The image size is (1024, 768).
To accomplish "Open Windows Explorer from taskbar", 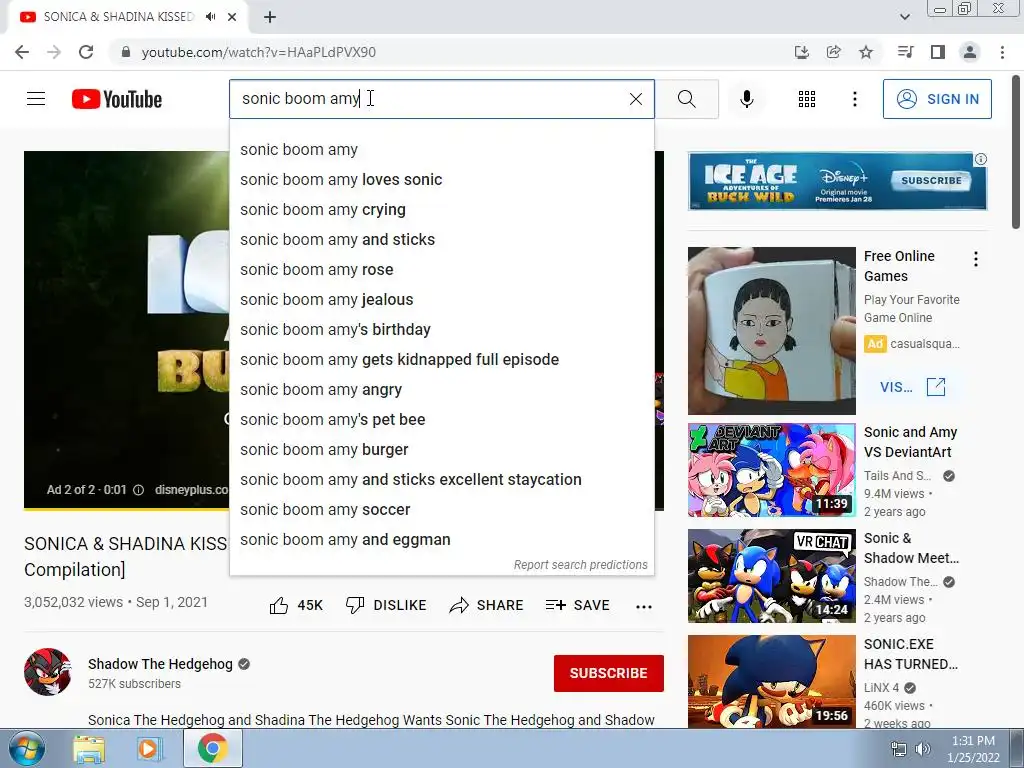I will coord(89,749).
